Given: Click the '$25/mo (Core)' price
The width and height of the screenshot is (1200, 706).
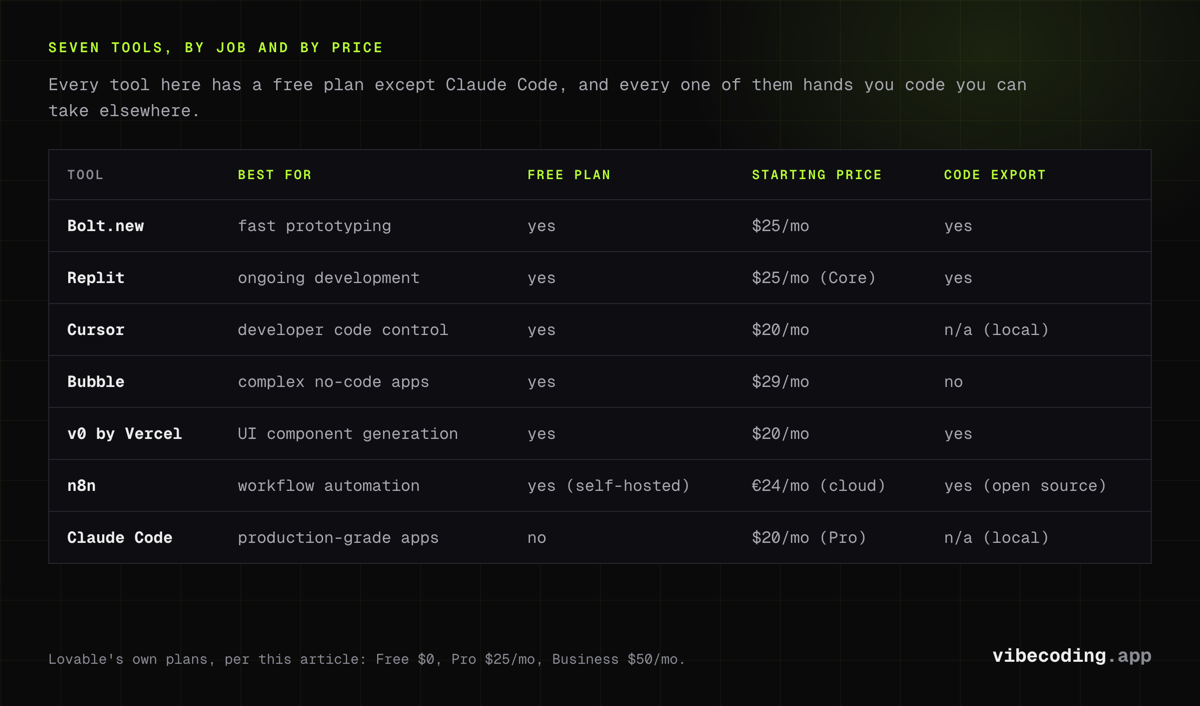Looking at the screenshot, I should [x=814, y=278].
